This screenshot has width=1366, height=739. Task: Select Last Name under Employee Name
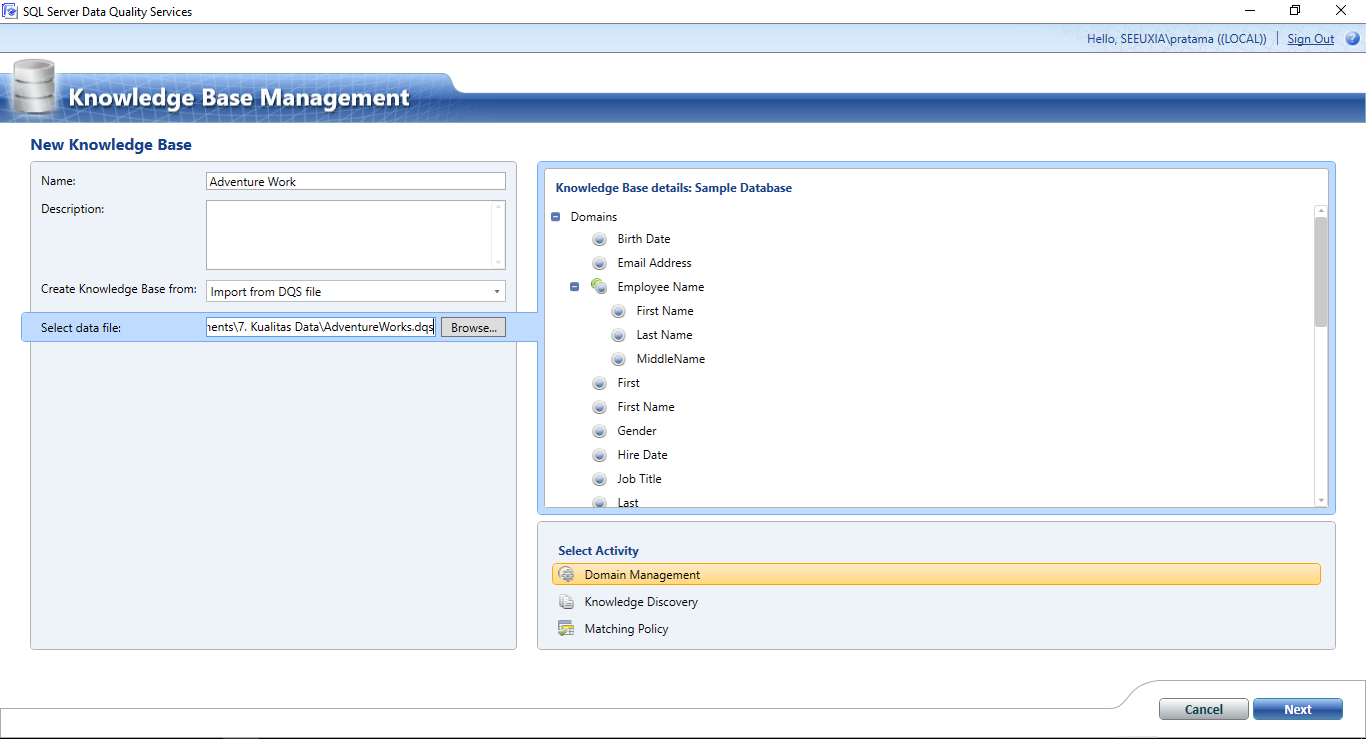[x=664, y=335]
